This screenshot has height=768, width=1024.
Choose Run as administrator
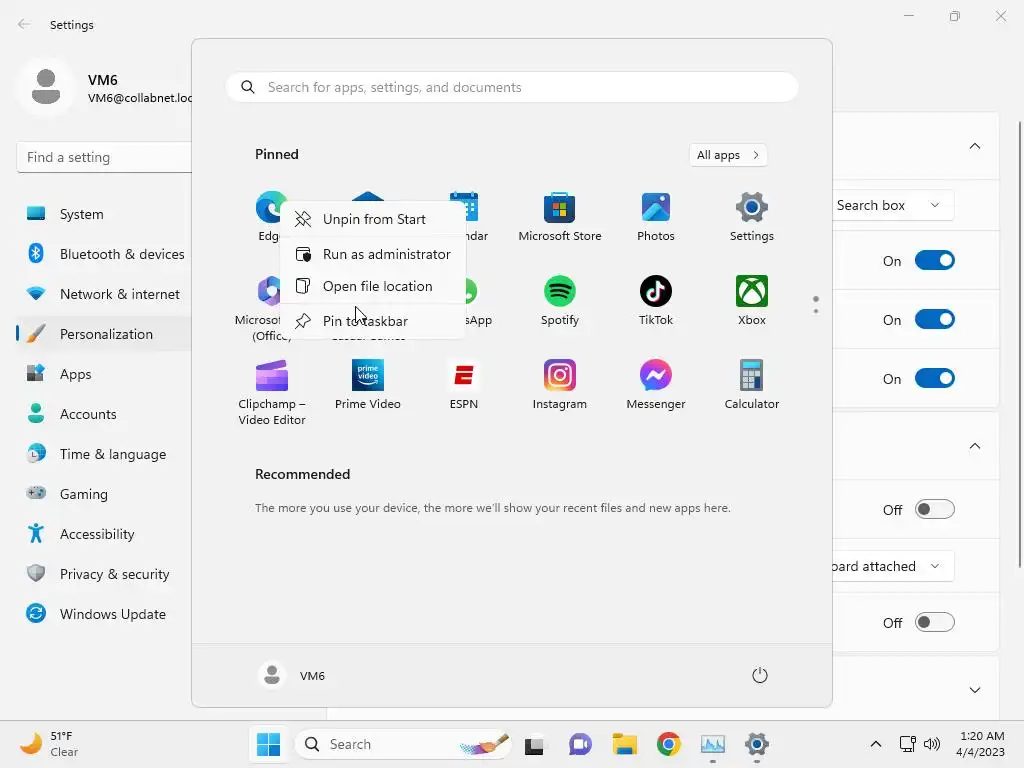(x=373, y=254)
